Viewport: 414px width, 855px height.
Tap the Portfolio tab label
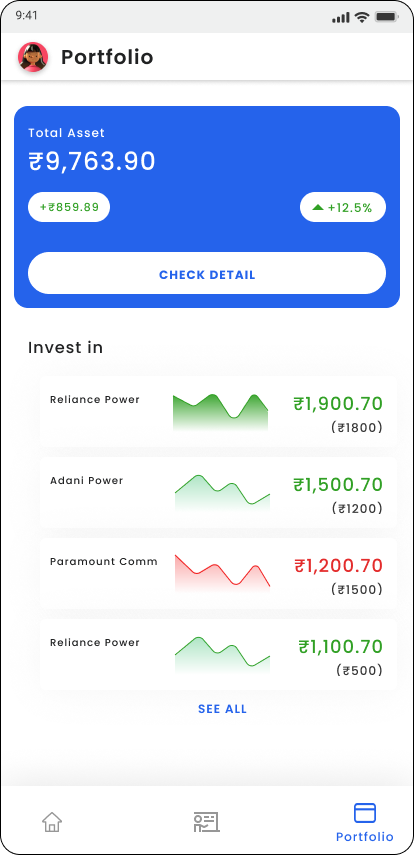364,836
